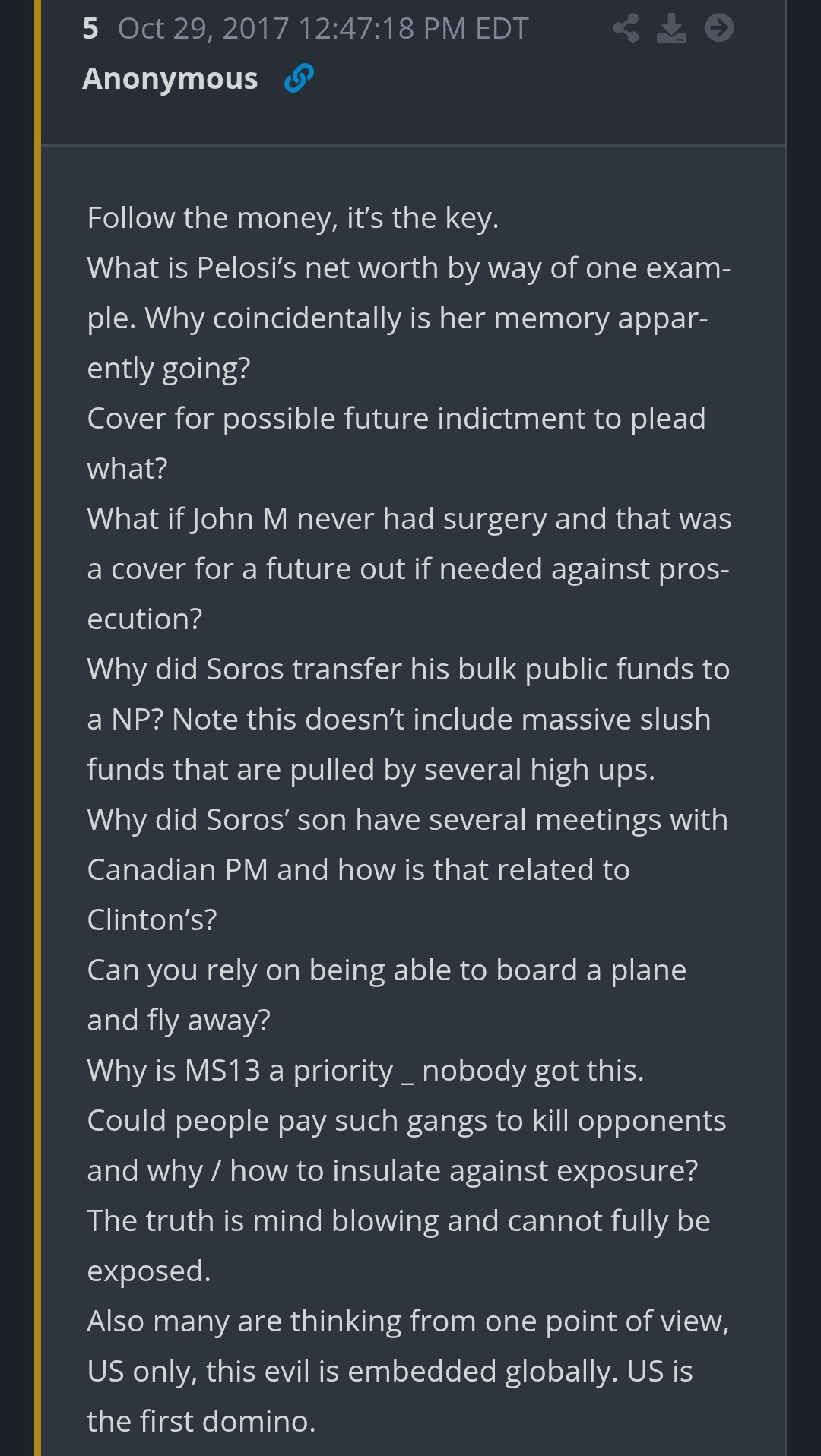Click the Oct 29, 2017 timestamp
821x1456 pixels.
(x=323, y=29)
